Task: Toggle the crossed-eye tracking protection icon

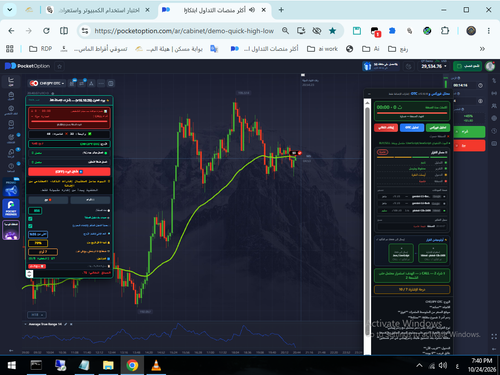Action: pyautogui.click(x=317, y=31)
